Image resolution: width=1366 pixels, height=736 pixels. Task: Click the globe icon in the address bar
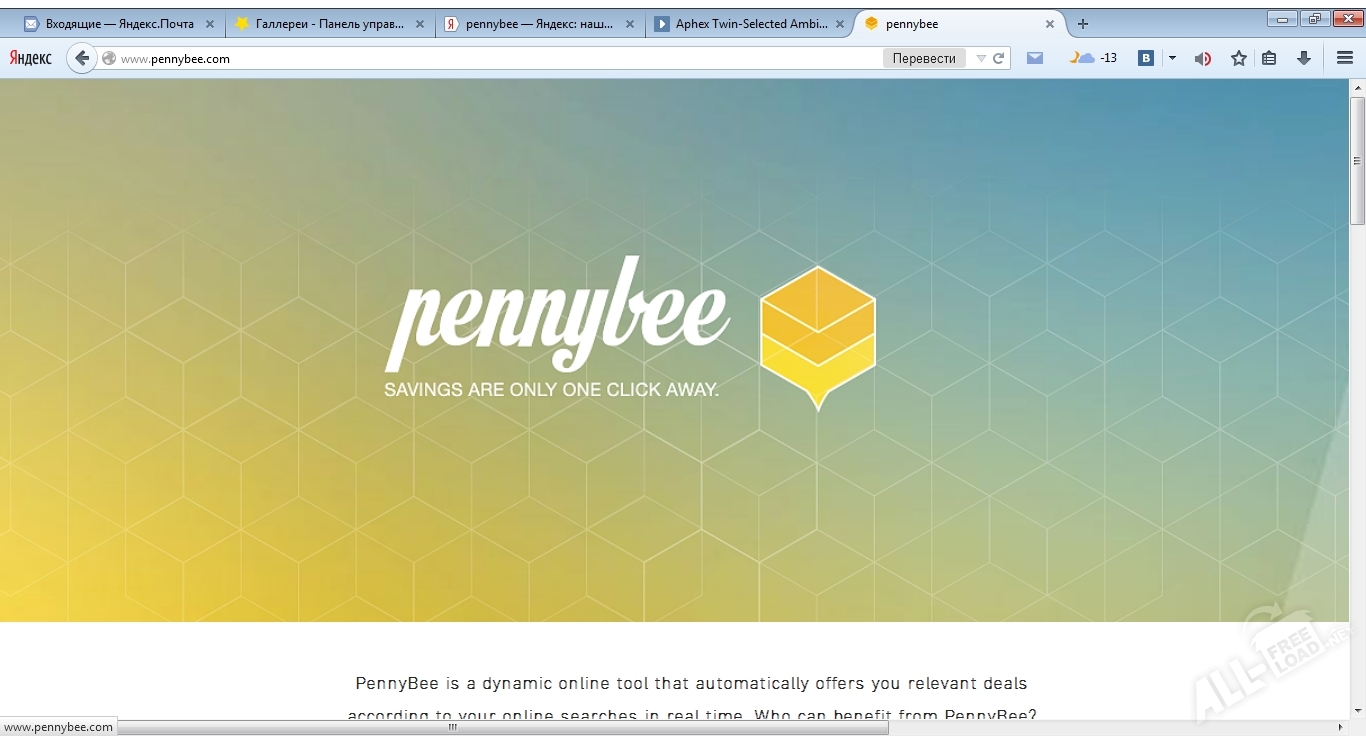(107, 58)
